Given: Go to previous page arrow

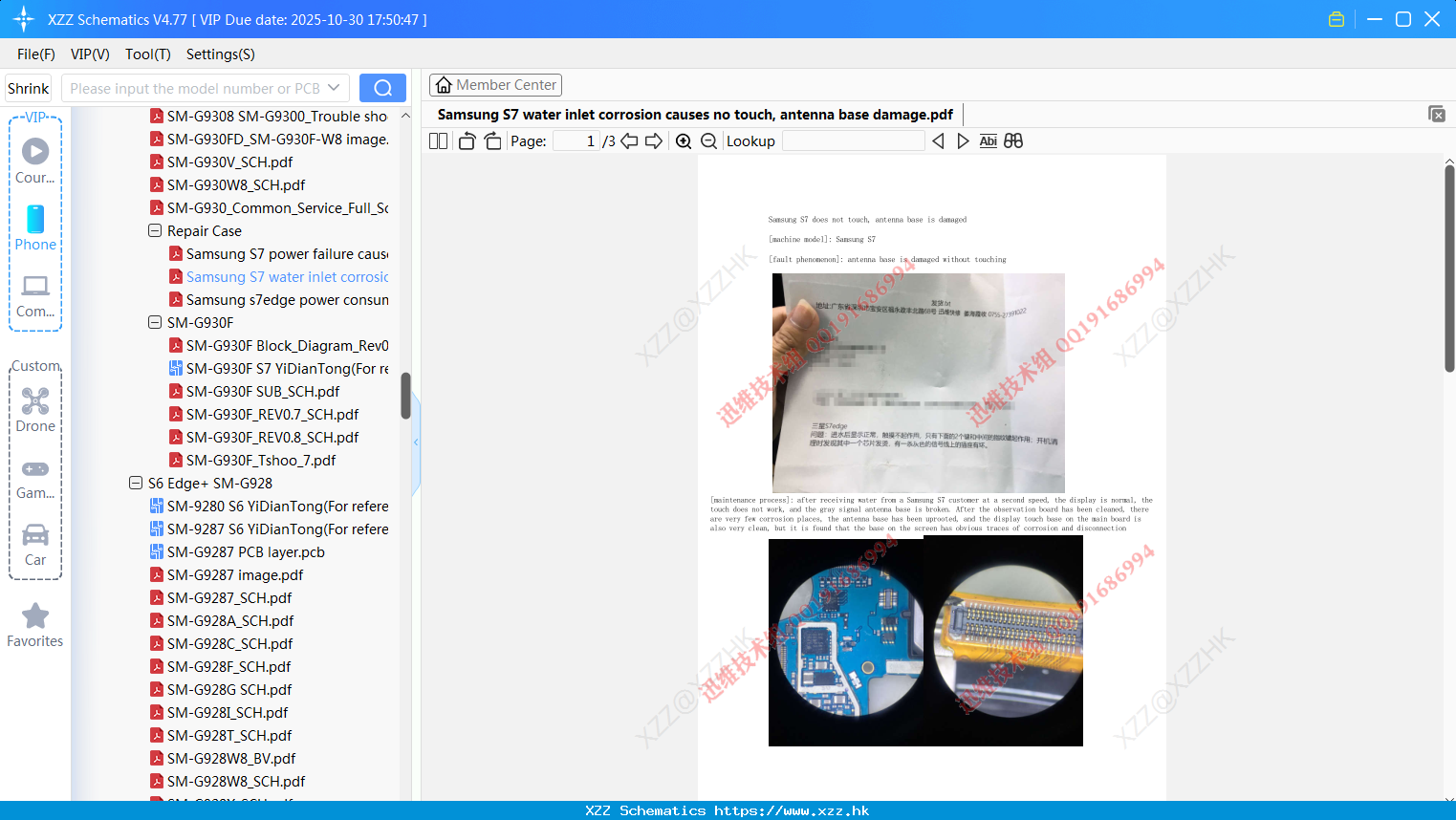Looking at the screenshot, I should click(x=629, y=140).
